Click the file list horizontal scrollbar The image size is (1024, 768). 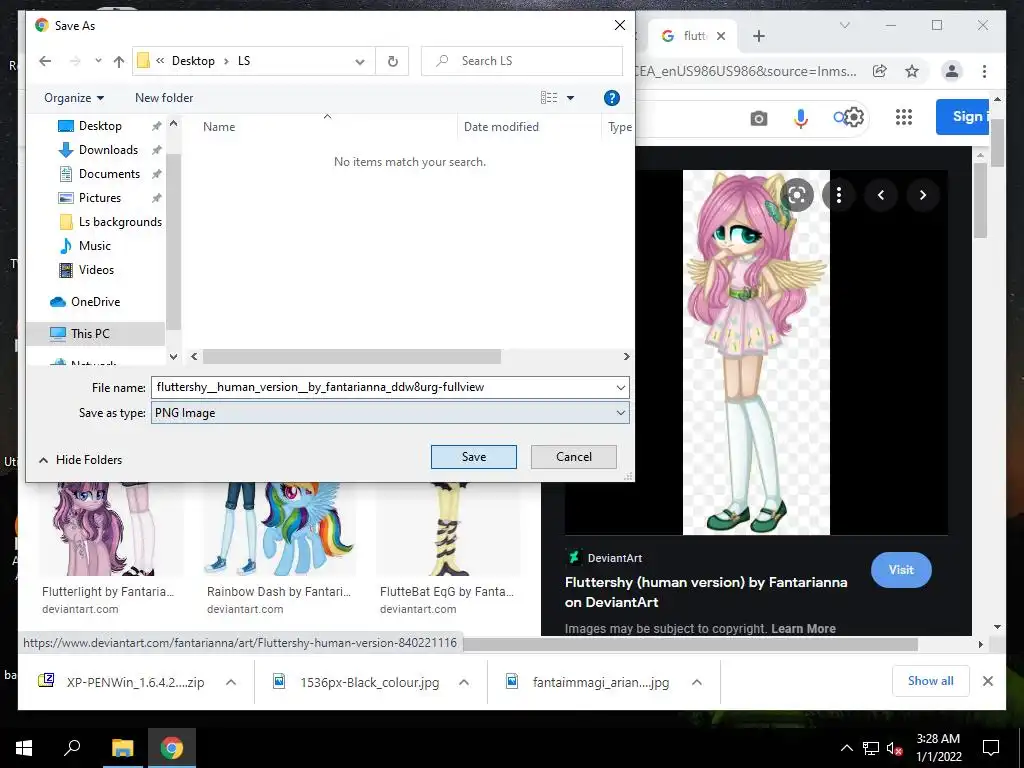coord(351,357)
